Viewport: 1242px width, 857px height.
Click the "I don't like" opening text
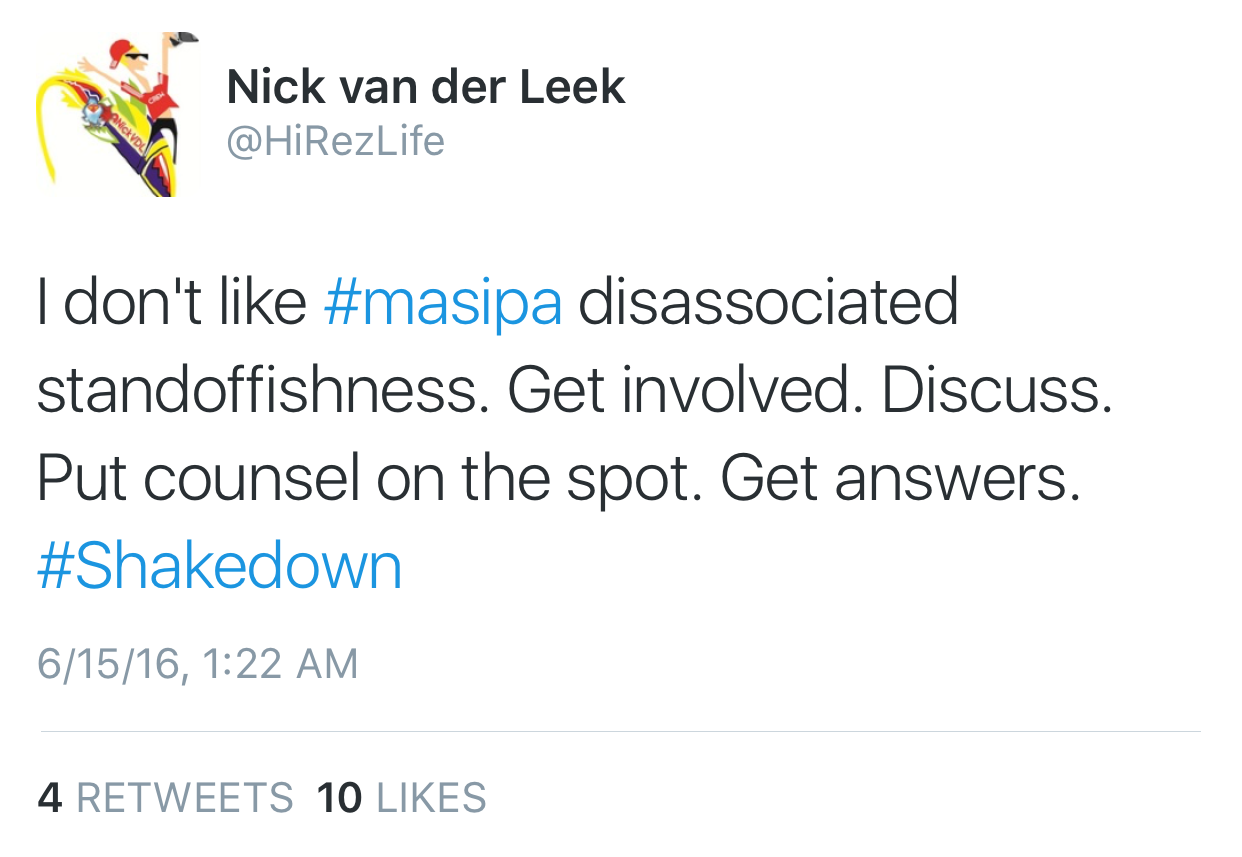171,304
